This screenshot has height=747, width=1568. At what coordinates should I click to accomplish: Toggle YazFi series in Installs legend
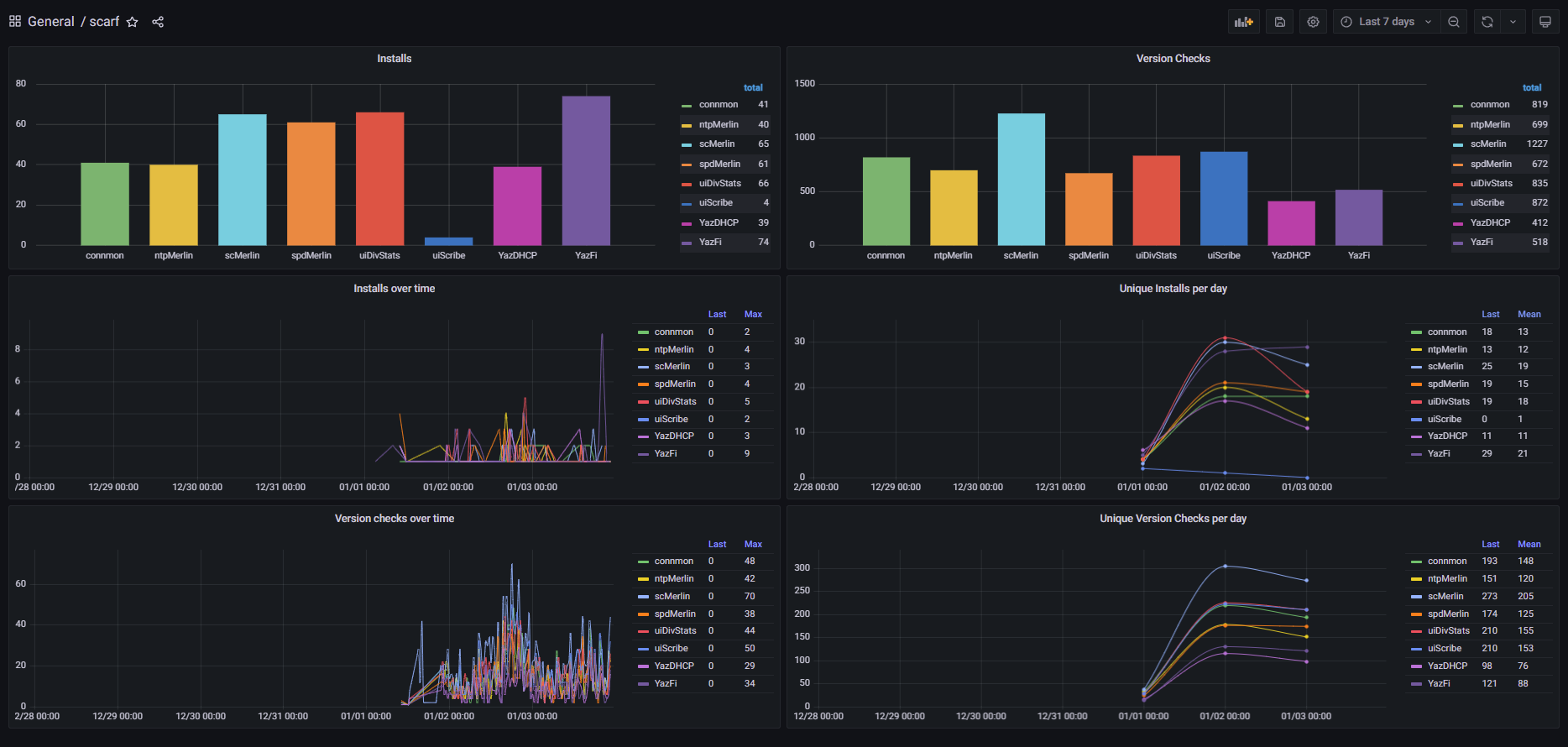(x=710, y=242)
